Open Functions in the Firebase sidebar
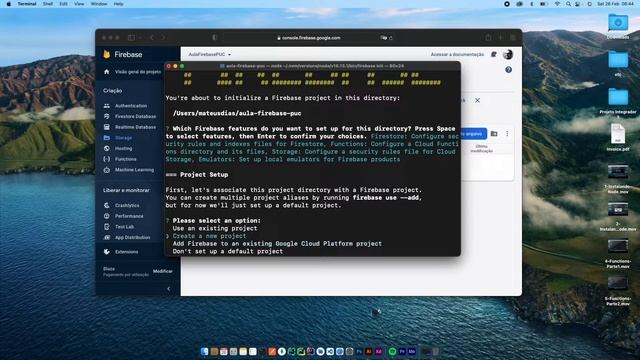 coord(125,159)
